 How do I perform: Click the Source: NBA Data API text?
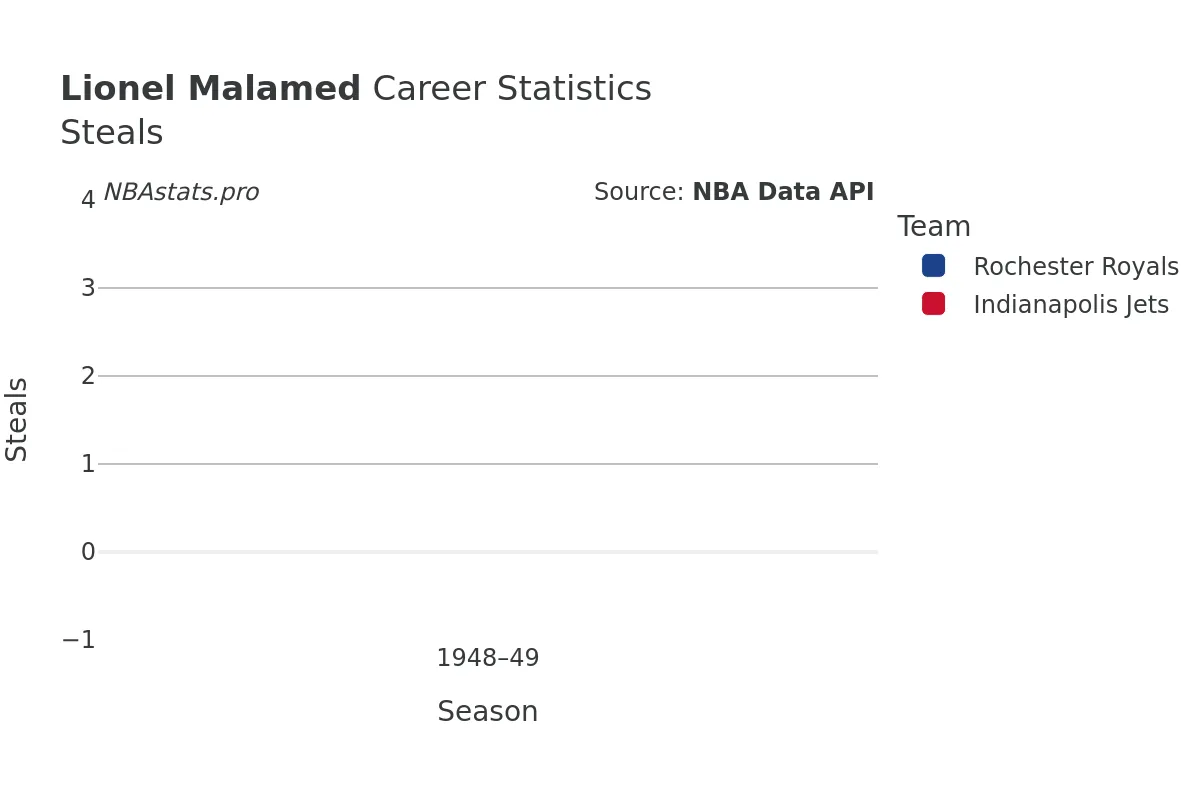[x=734, y=193]
